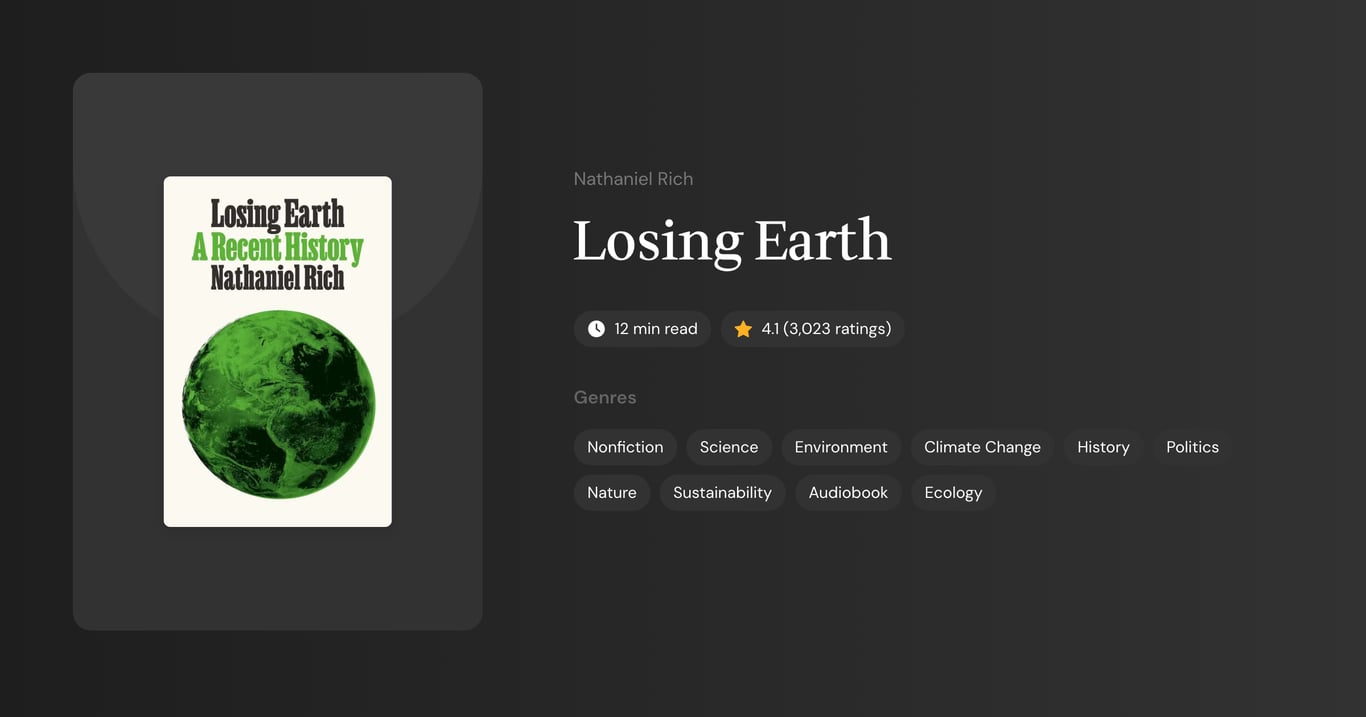Click the Genres section label
1366x717 pixels.
pos(605,397)
